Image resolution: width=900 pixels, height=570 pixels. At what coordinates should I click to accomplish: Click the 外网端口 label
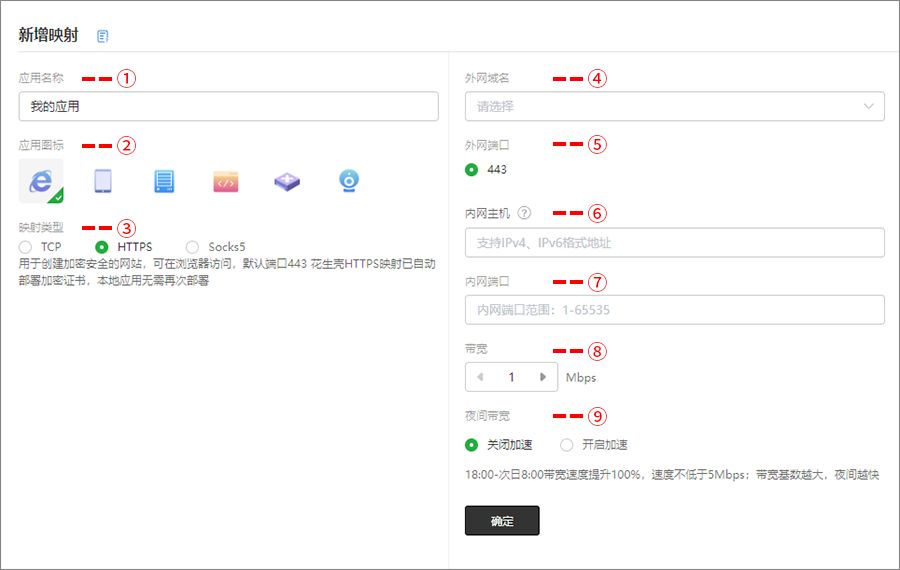coord(487,145)
